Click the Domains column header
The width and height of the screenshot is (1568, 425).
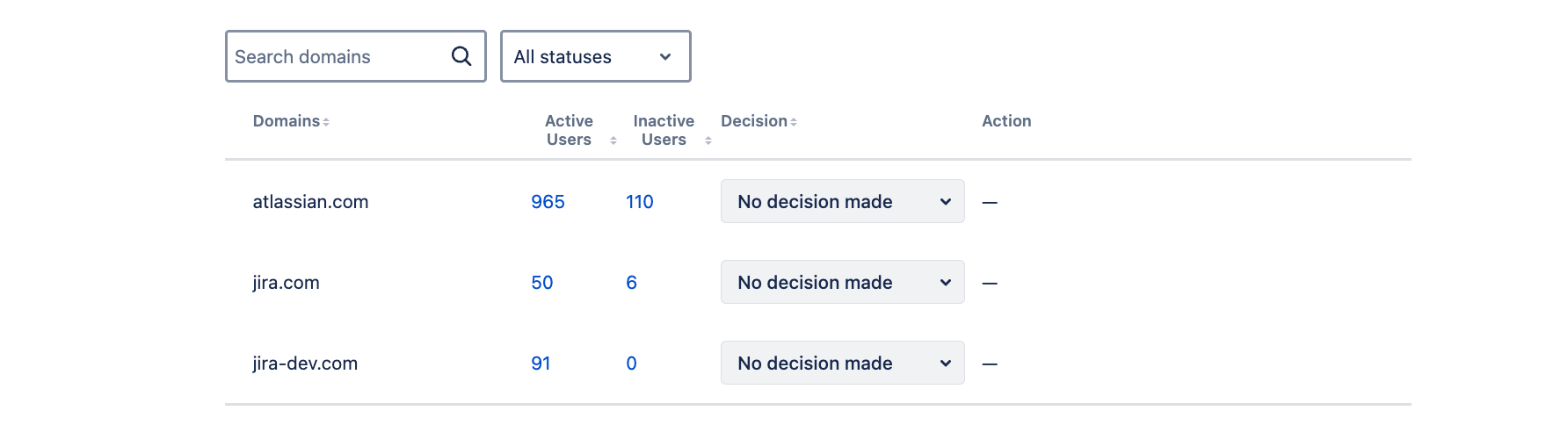[x=287, y=121]
